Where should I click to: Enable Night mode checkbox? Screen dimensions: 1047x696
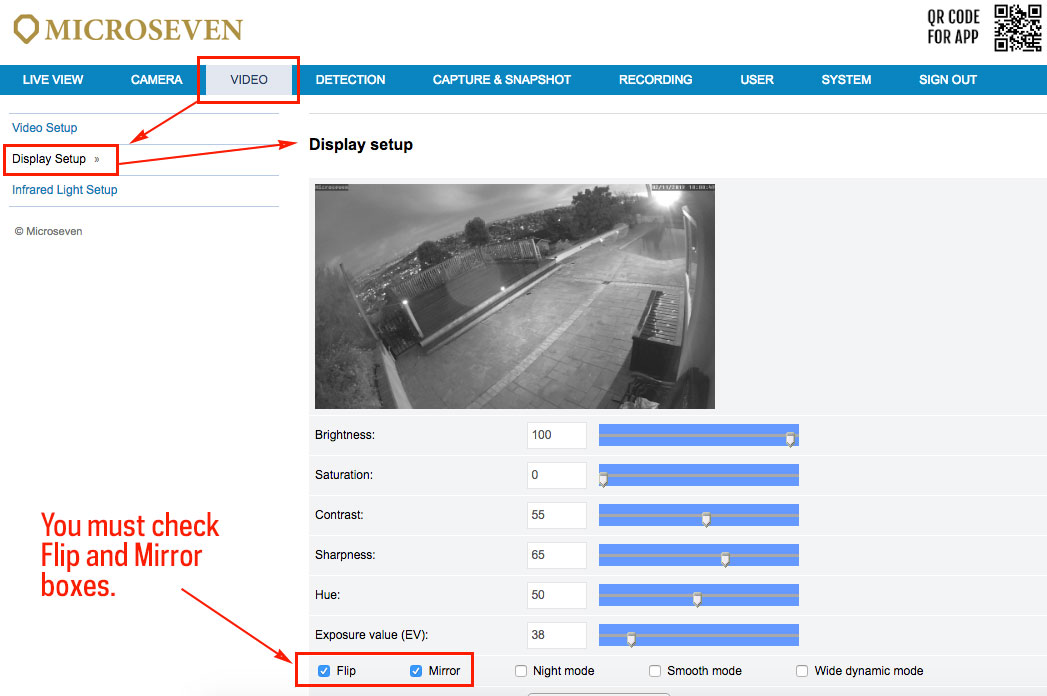point(521,671)
